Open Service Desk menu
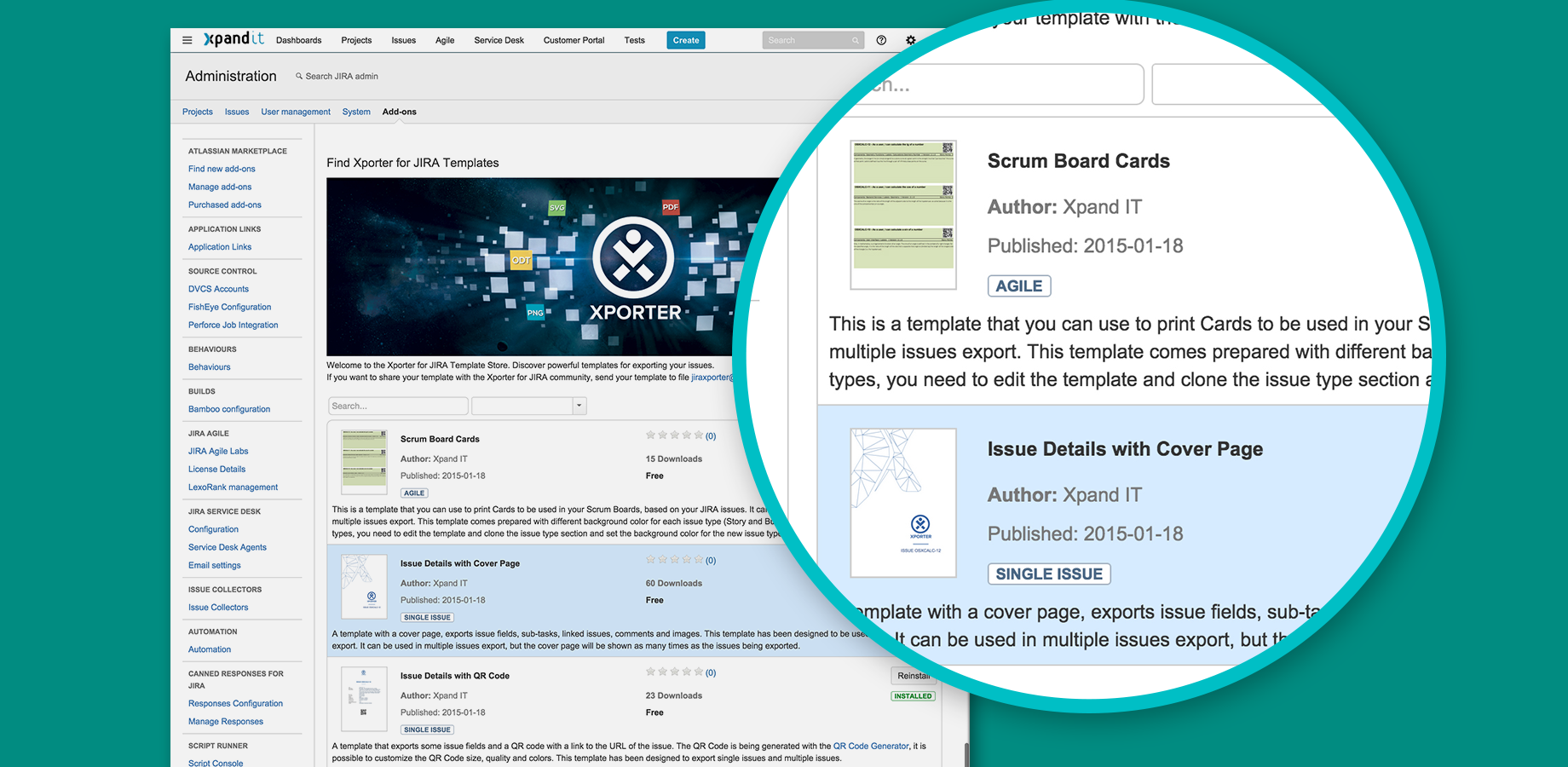This screenshot has width=1568, height=767. [499, 40]
